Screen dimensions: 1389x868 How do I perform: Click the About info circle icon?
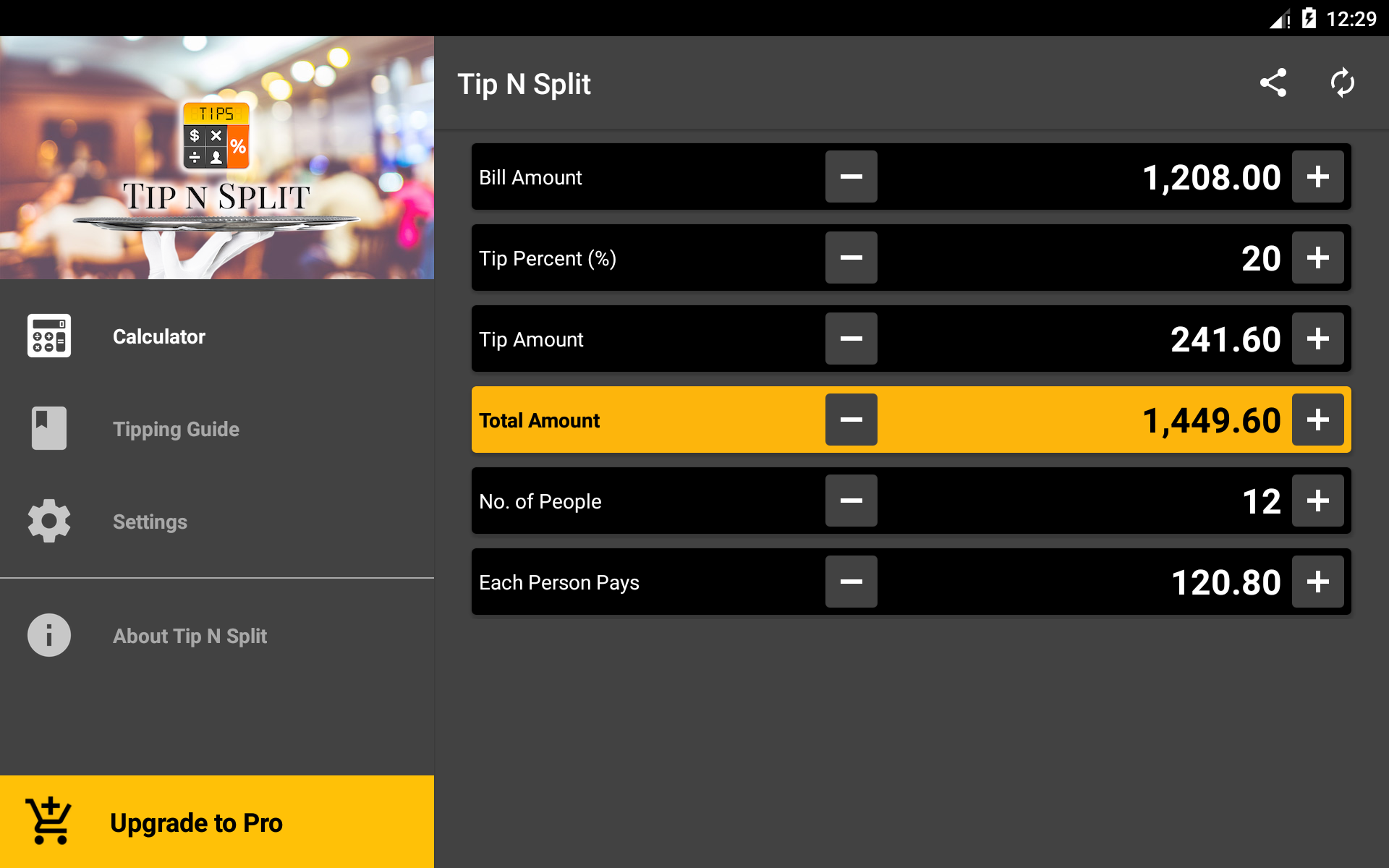49,635
